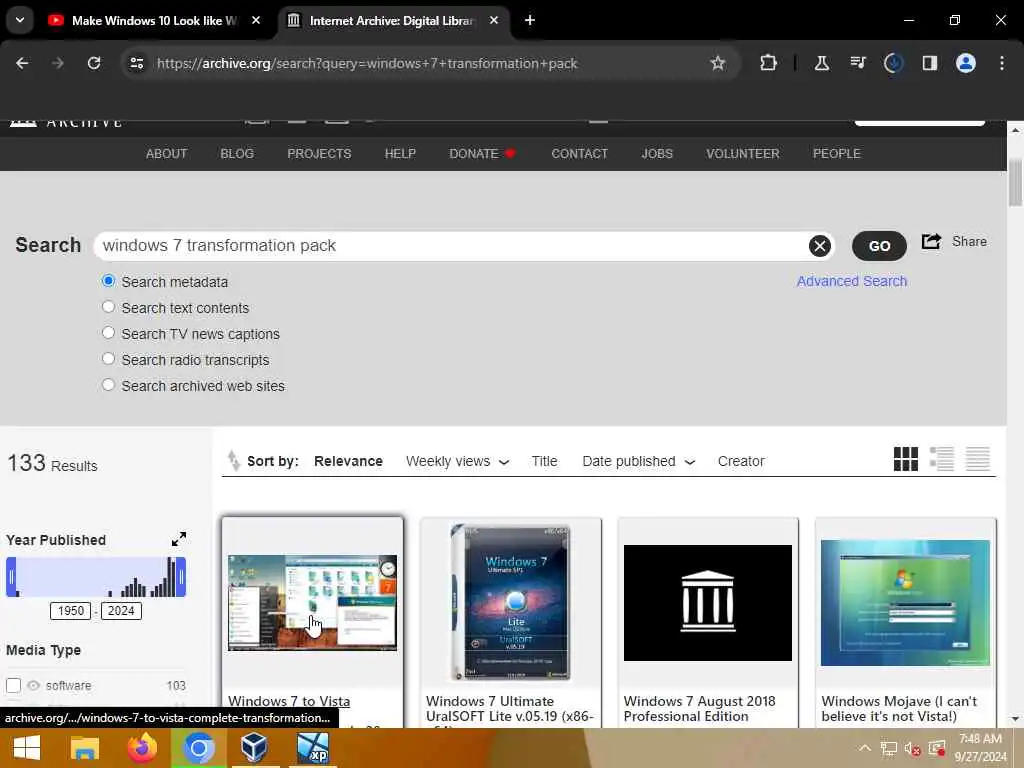Sort results by Creator

741,461
